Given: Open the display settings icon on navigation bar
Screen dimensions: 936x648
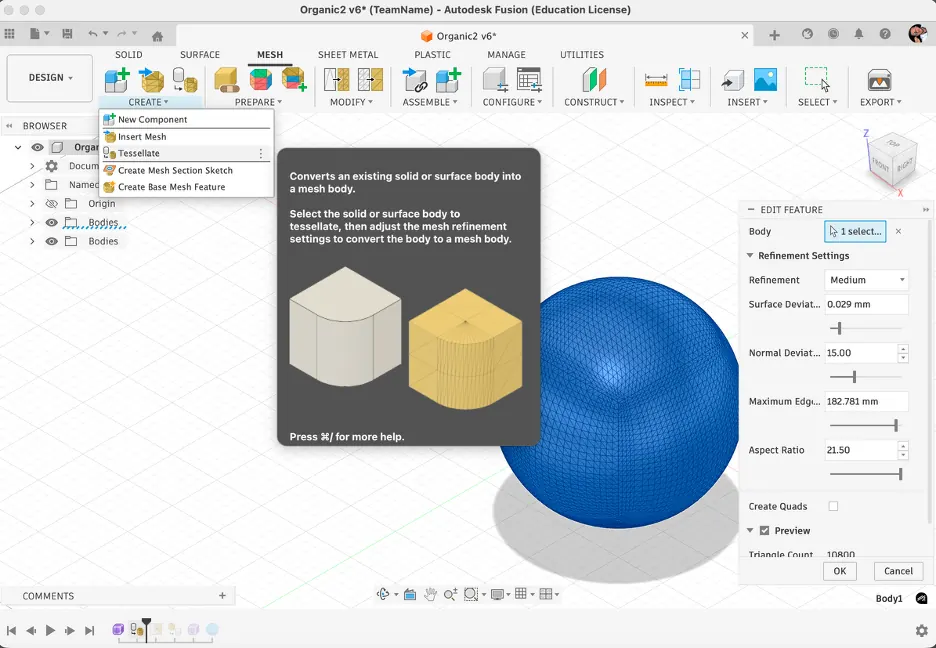Looking at the screenshot, I should click(497, 593).
